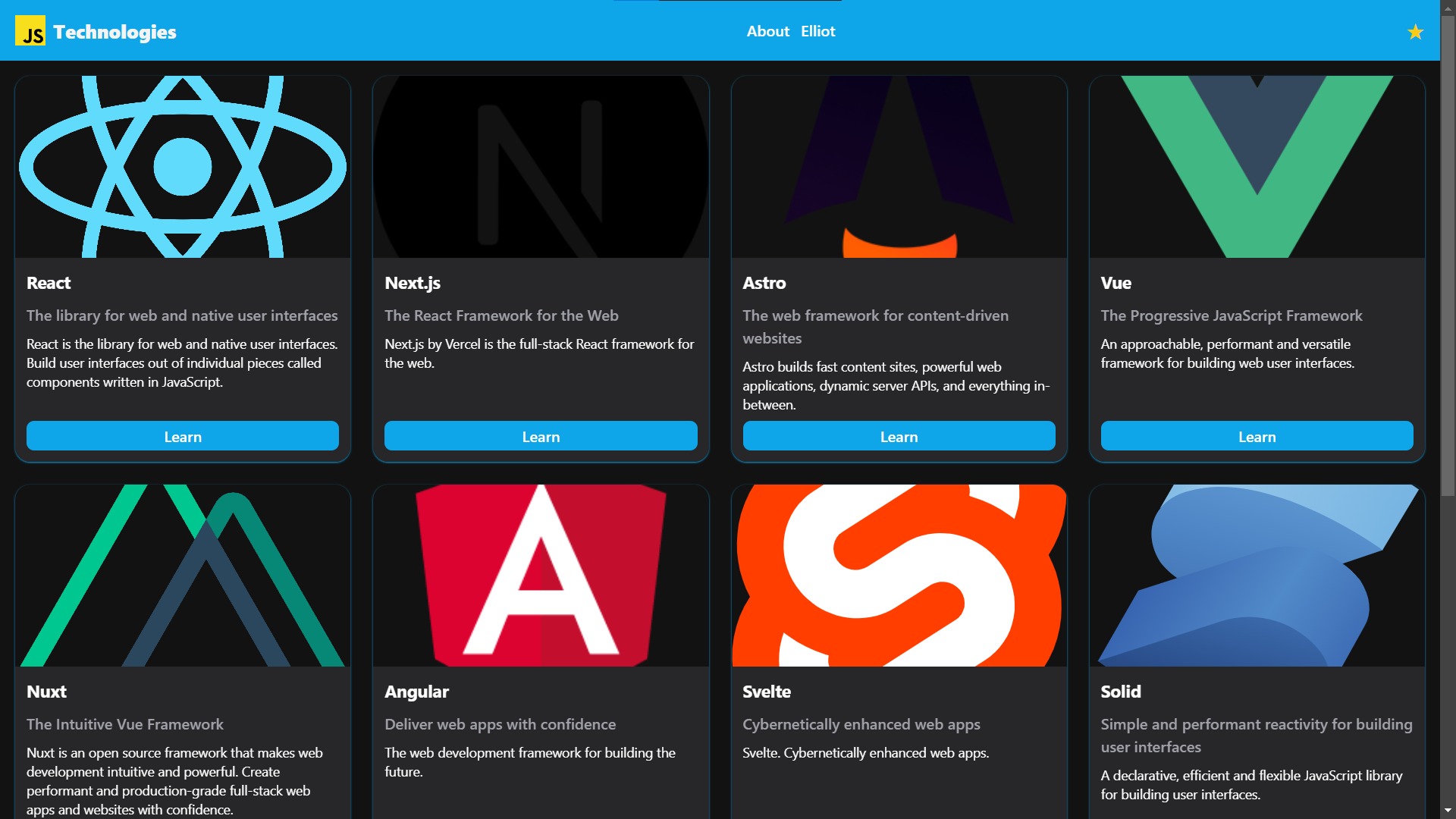Click Learn under the Astro card
Image resolution: width=1456 pixels, height=819 pixels.
pyautogui.click(x=899, y=436)
